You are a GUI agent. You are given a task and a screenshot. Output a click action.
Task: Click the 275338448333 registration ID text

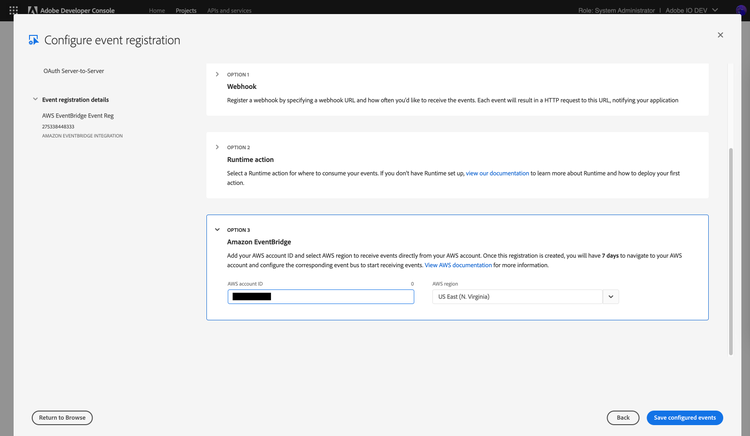click(58, 127)
